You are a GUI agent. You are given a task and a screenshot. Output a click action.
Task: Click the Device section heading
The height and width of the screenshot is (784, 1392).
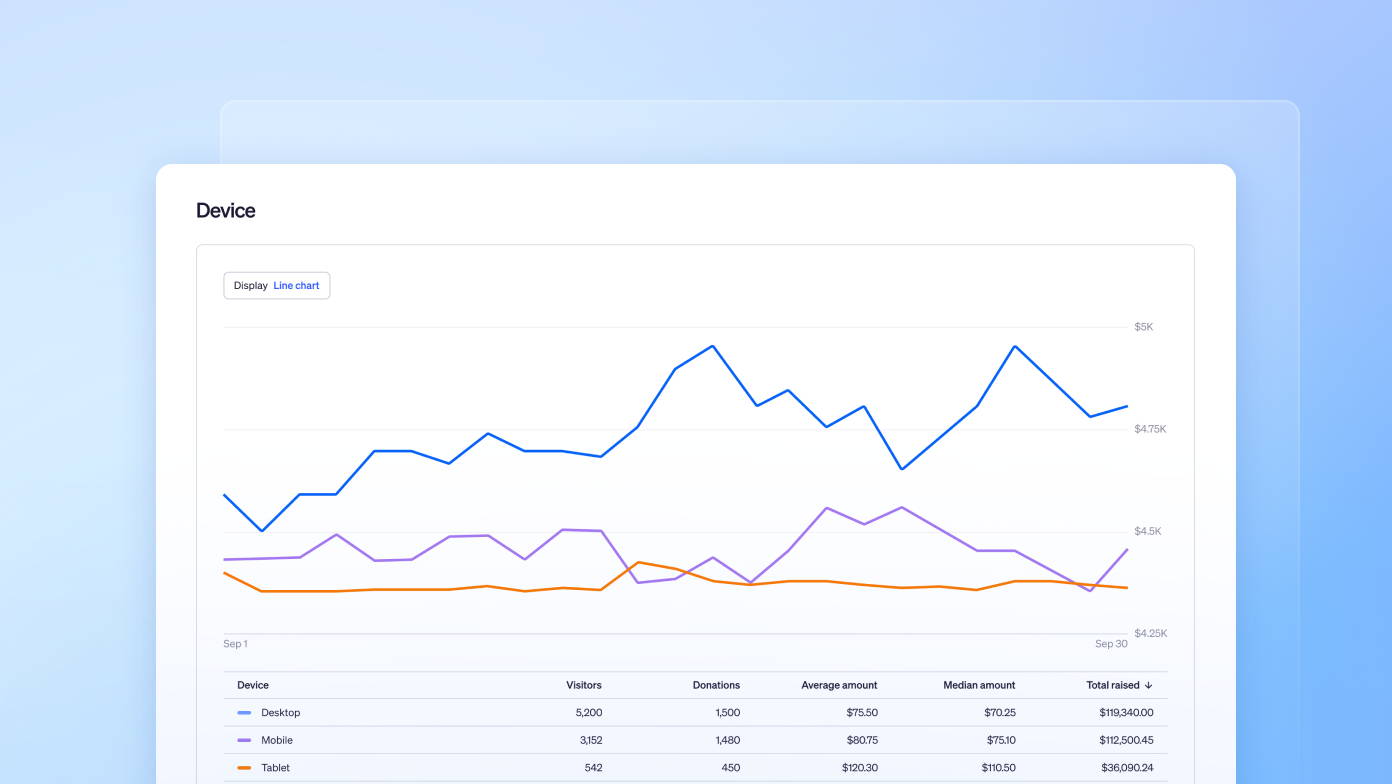226,211
